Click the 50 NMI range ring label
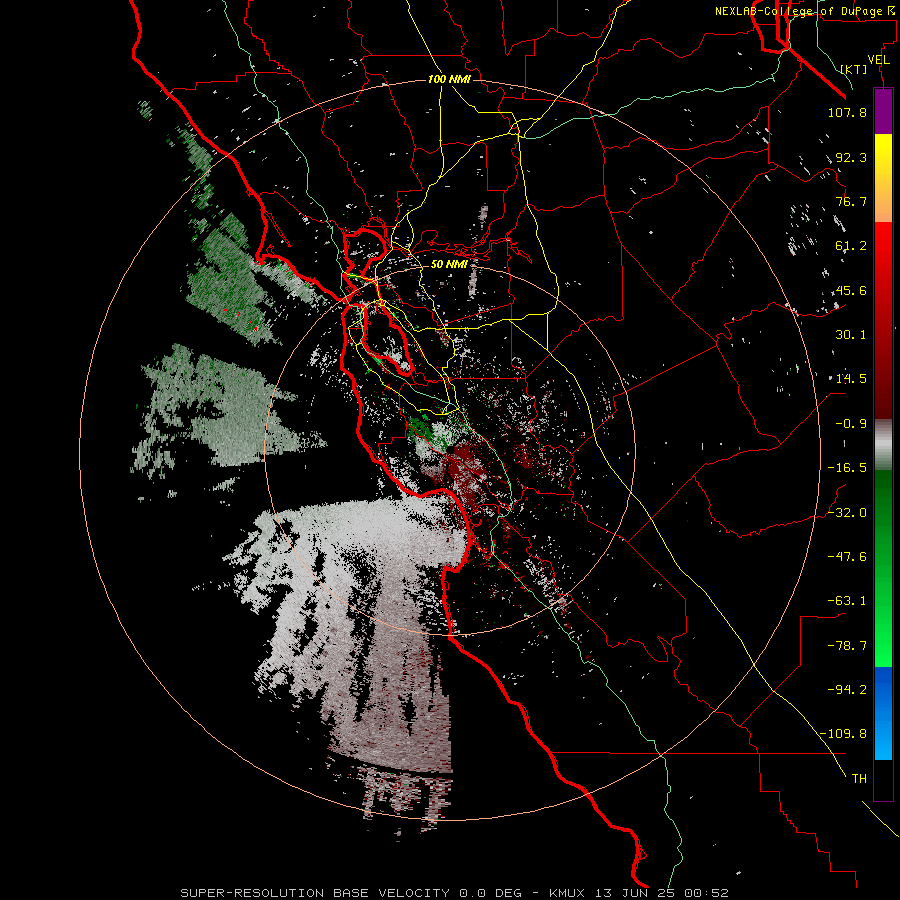This screenshot has height=900, width=900. click(449, 264)
